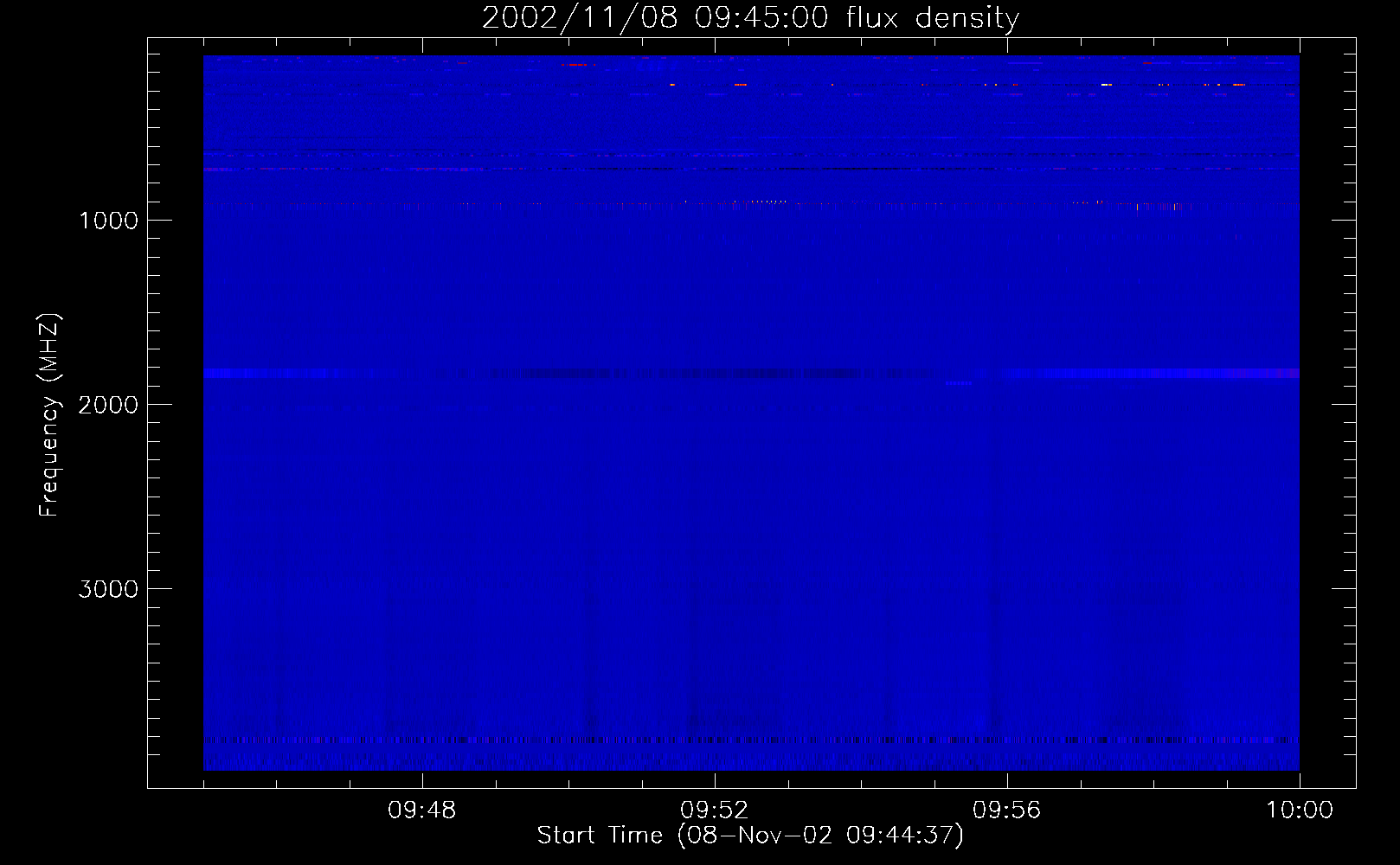Click the 10:00 time tick label
1400x865 pixels.
click(1299, 811)
